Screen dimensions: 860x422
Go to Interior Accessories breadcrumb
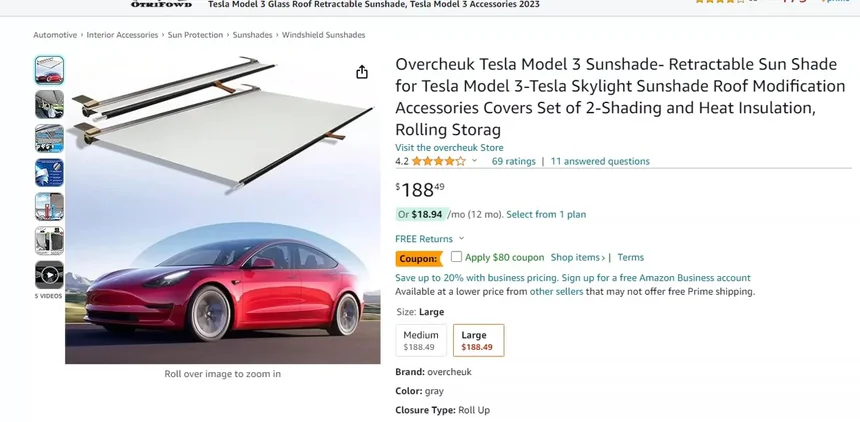tap(122, 35)
